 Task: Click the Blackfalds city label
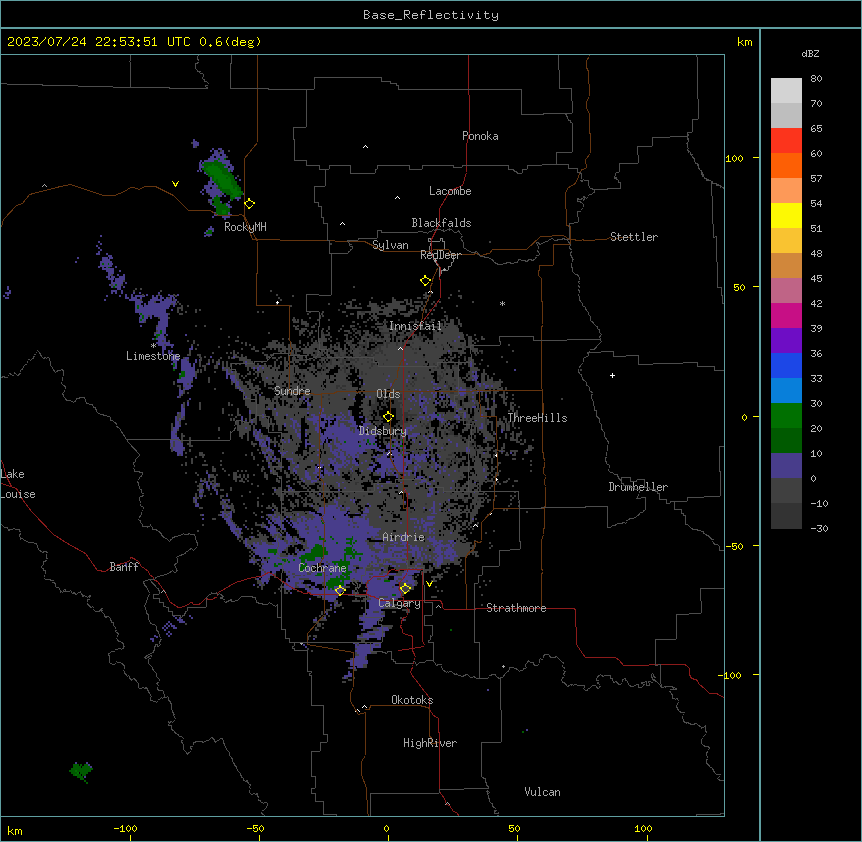coord(441,223)
